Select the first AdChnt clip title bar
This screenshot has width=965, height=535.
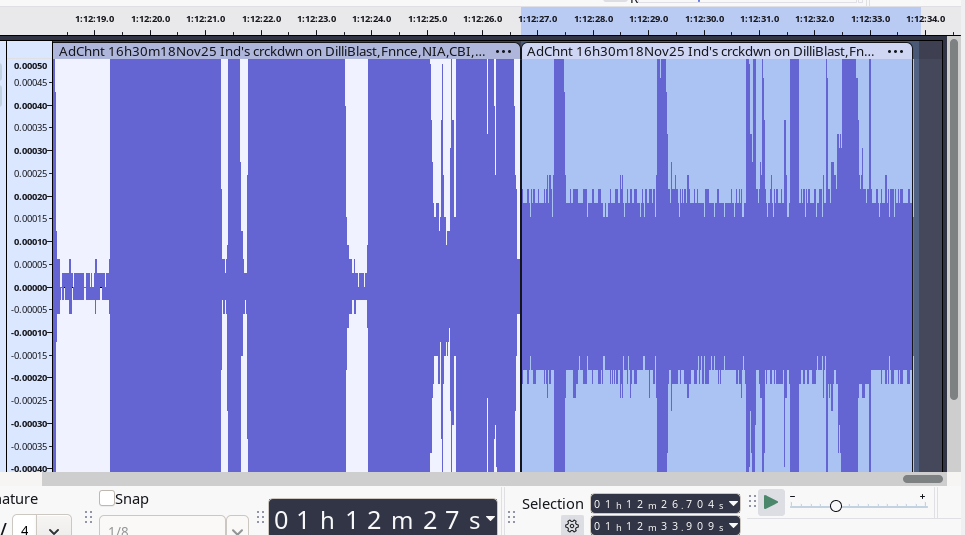[270, 51]
